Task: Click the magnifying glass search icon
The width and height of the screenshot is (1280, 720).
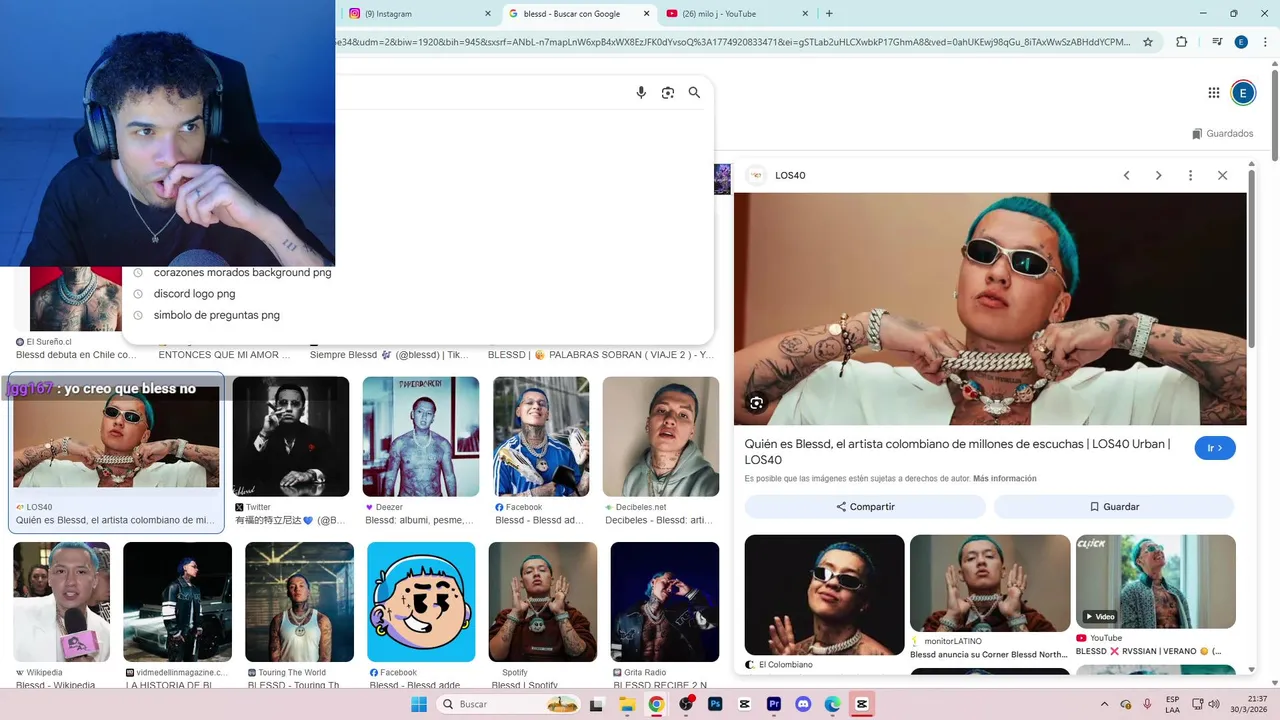Action: coord(694,93)
